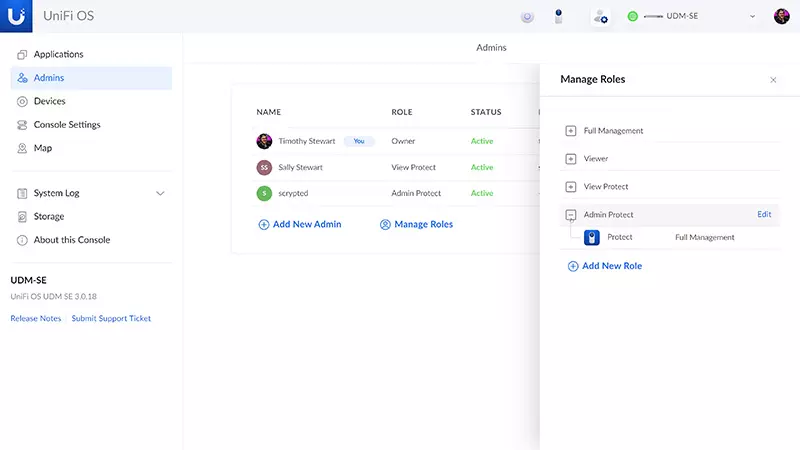This screenshot has height=450, width=800.
Task: Click Admin Protect role for scrypted
Action: pyautogui.click(x=416, y=193)
